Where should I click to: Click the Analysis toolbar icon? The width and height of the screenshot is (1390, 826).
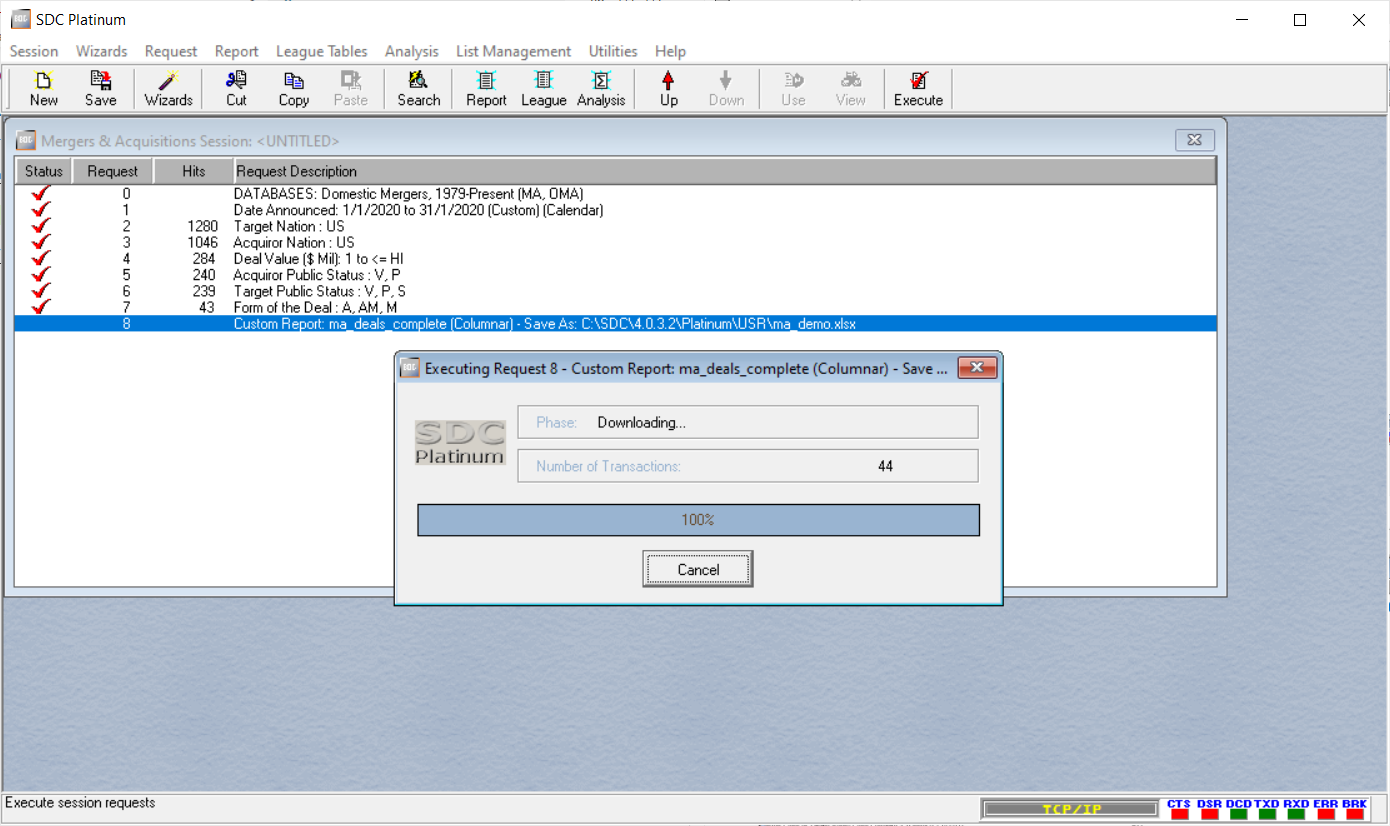[601, 88]
